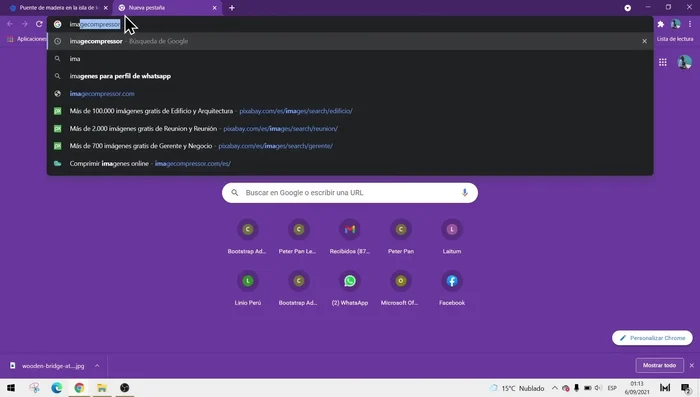Select imagecompressor Búsqueda de Google suggestion
Viewport: 700px width, 397px height.
350,41
